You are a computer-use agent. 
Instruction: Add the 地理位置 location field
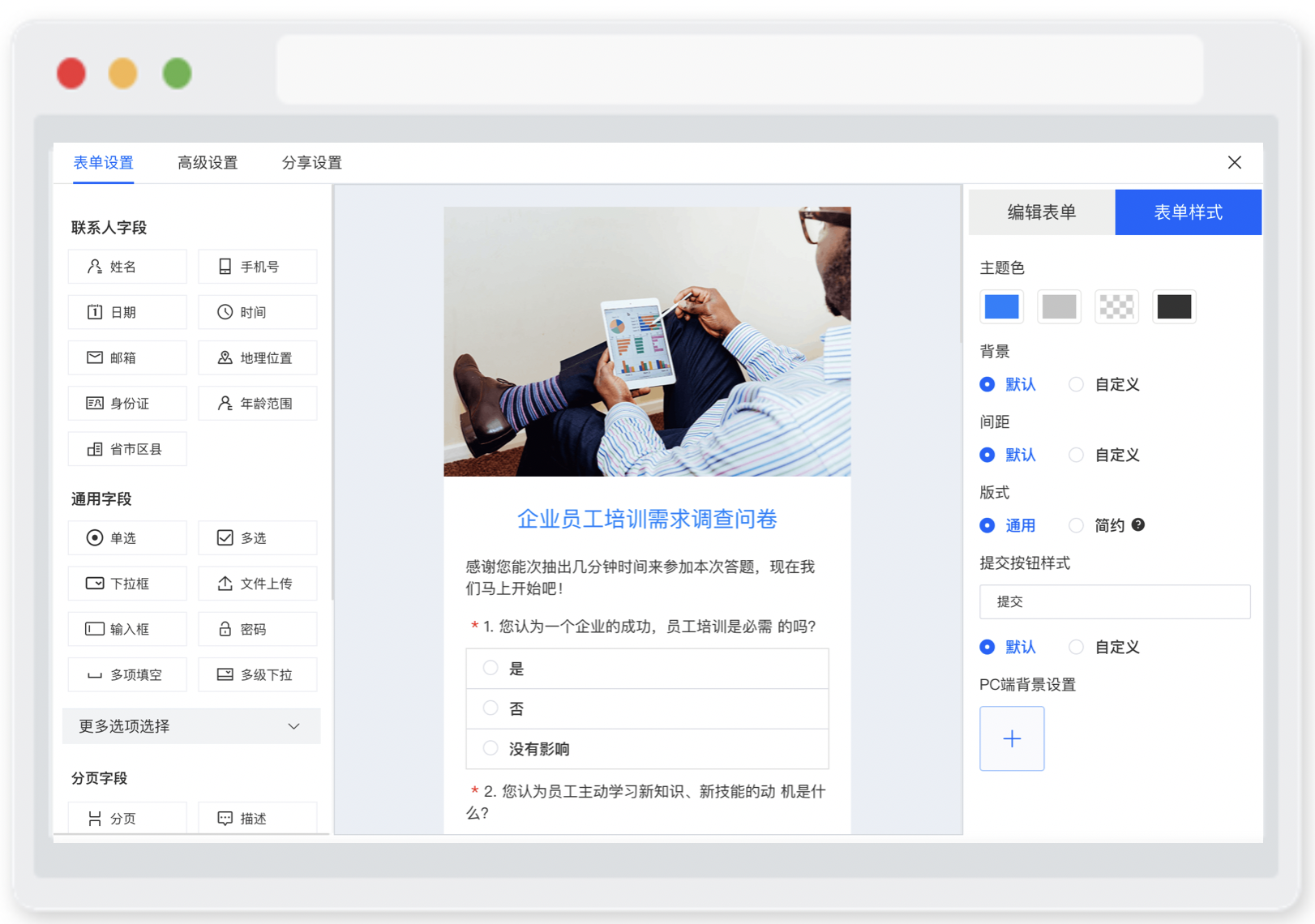(x=258, y=357)
